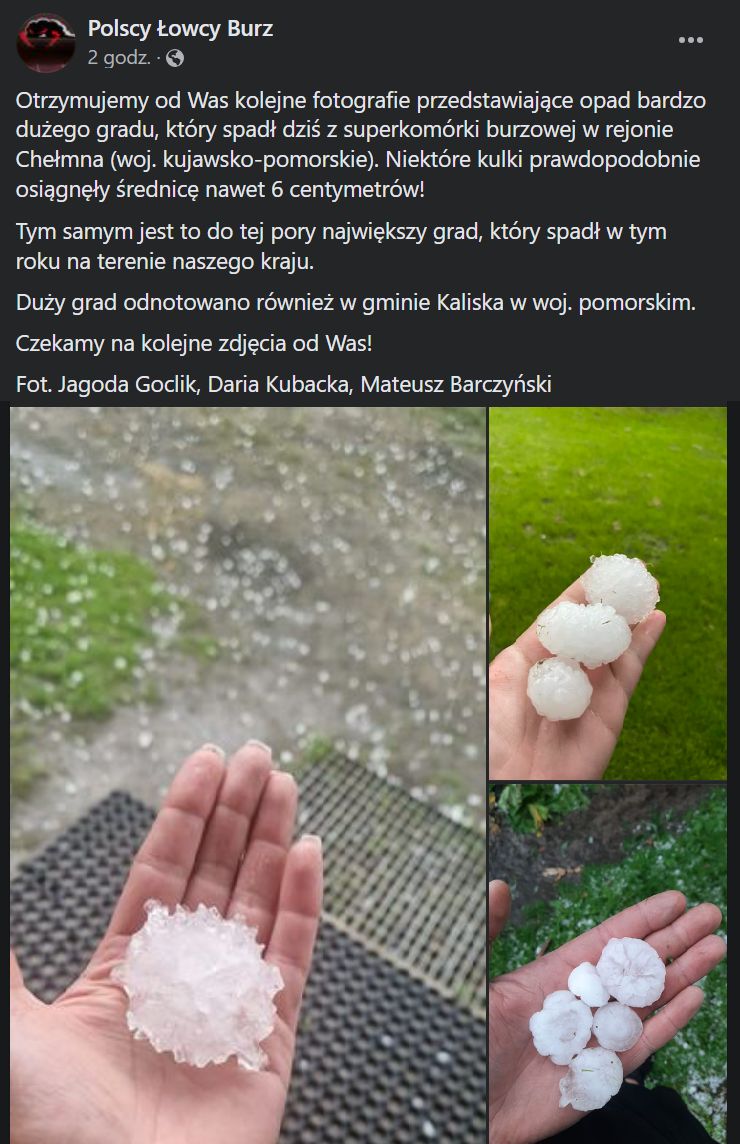The width and height of the screenshot is (740, 1144).
Task: Open the Polscy Łowcy Burz page name link
Action: (180, 28)
